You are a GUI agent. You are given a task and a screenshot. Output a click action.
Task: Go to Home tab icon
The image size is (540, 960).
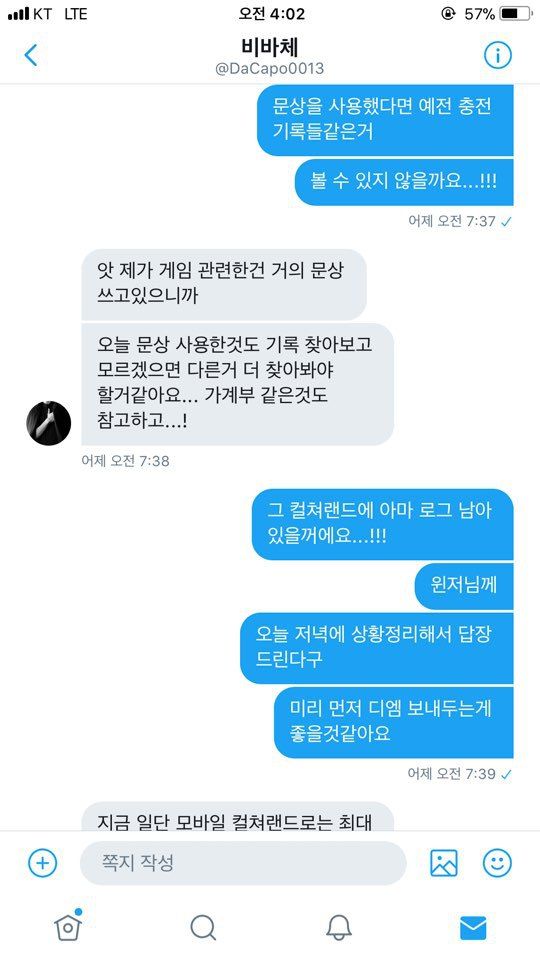68,927
